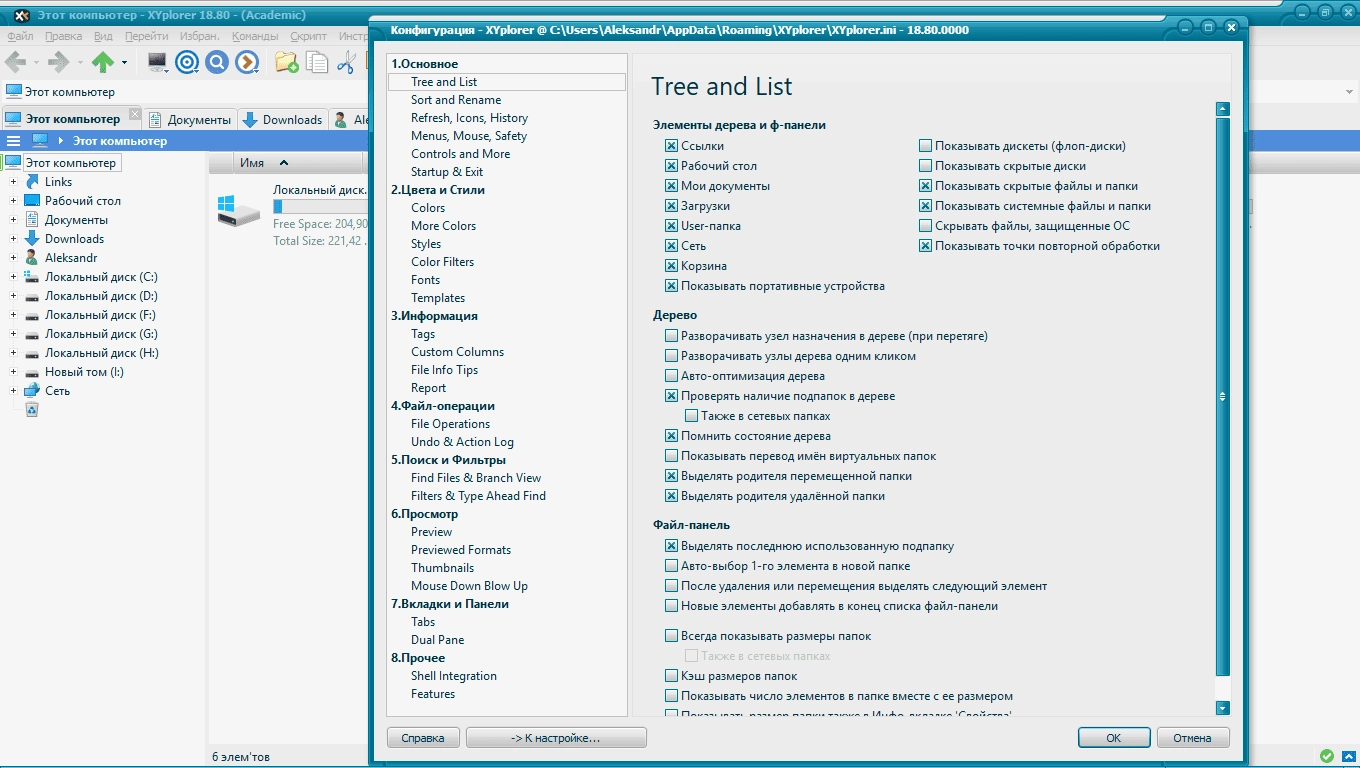Click the Документы document icon in tree
Screen dimensions: 1360x768
coord(32,219)
